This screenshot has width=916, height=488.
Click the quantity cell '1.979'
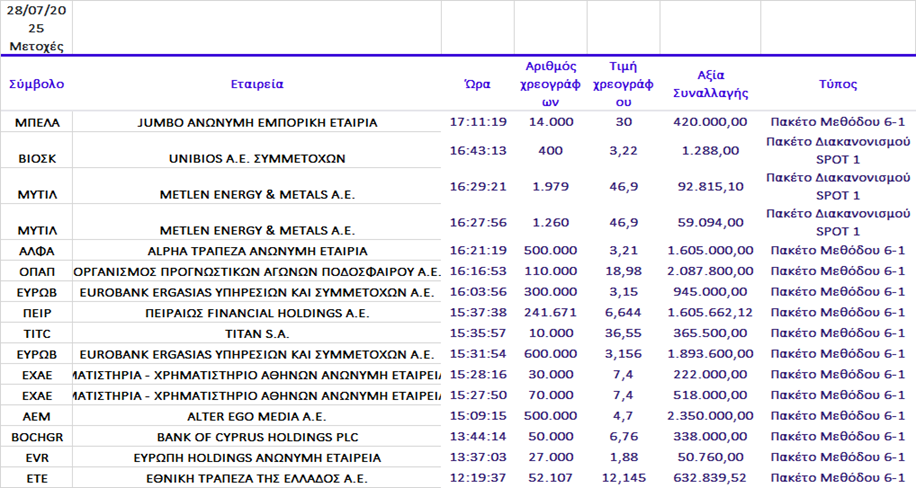550,186
